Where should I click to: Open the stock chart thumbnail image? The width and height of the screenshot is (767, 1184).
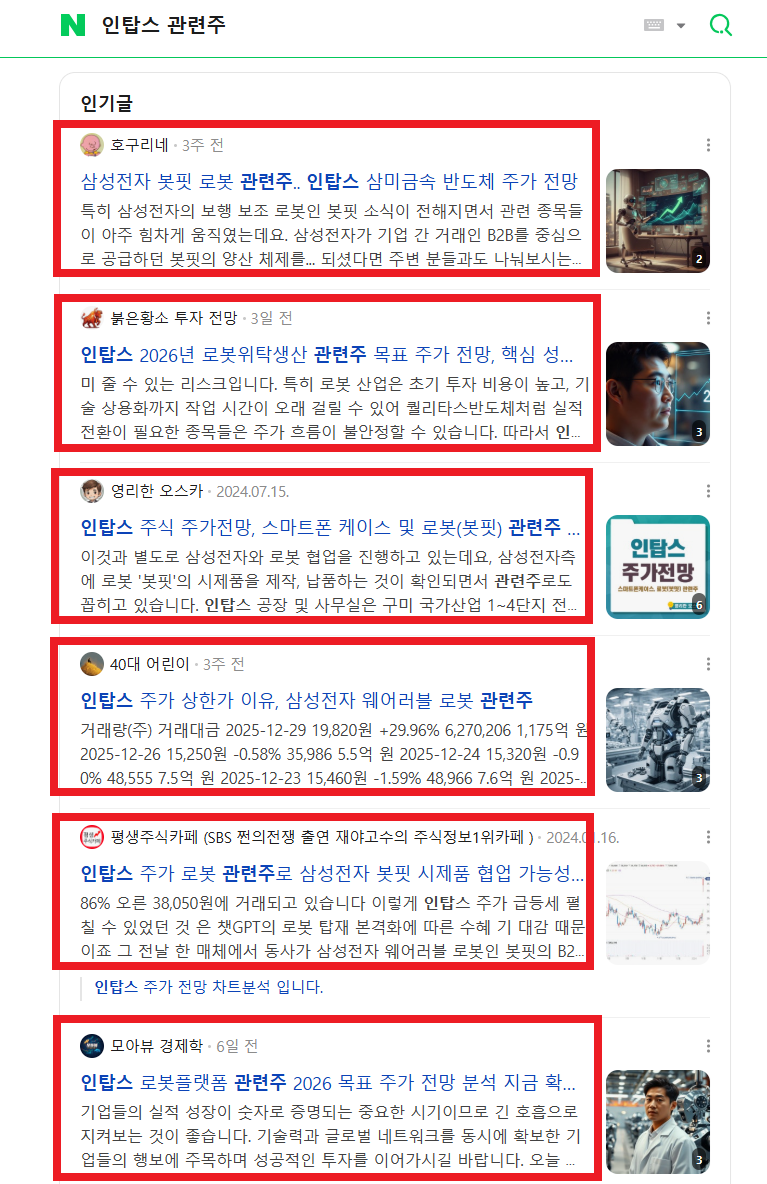[x=658, y=913]
